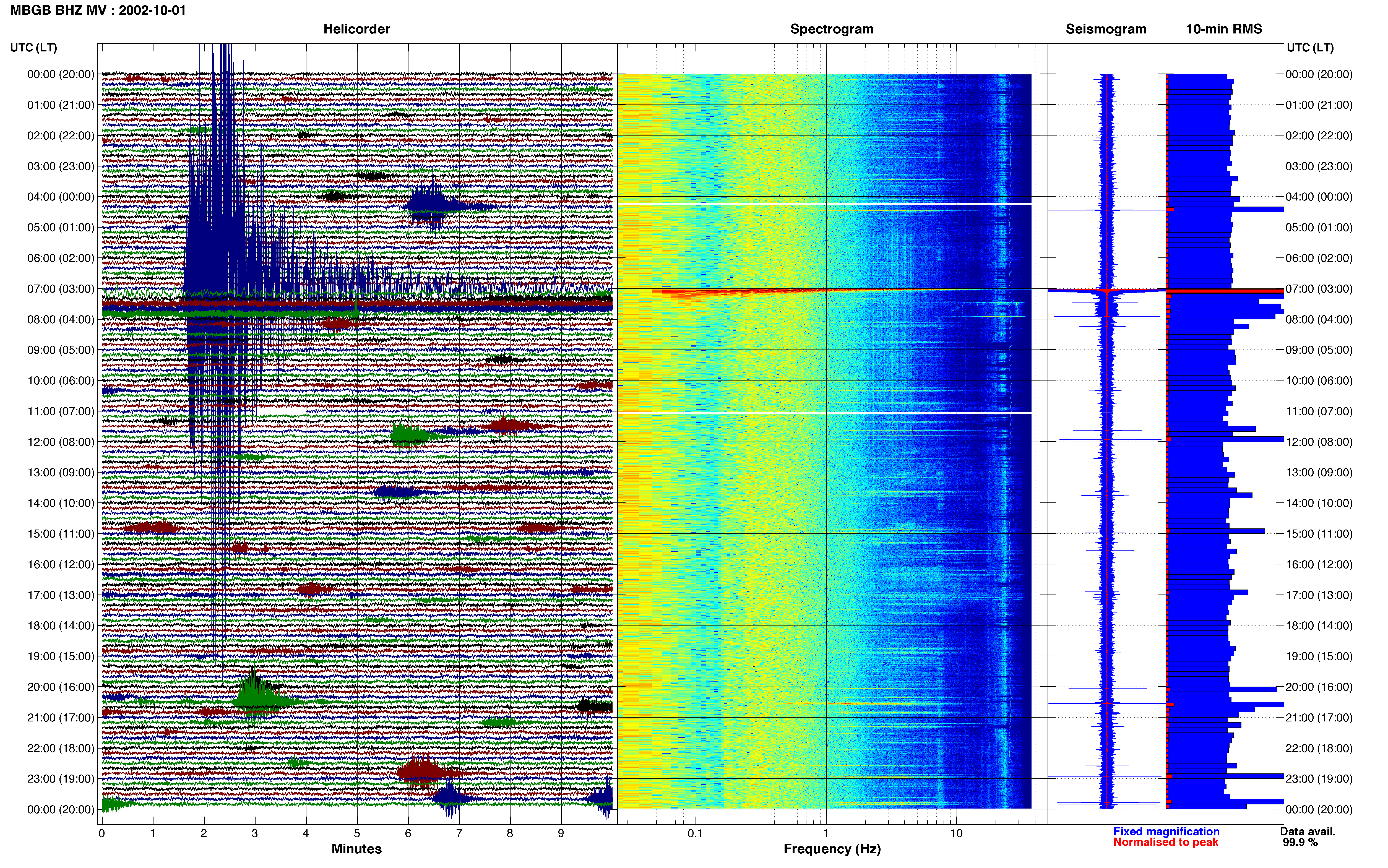
Task: Click the left time label '04:00 (00:00)'
Action: [x=61, y=196]
